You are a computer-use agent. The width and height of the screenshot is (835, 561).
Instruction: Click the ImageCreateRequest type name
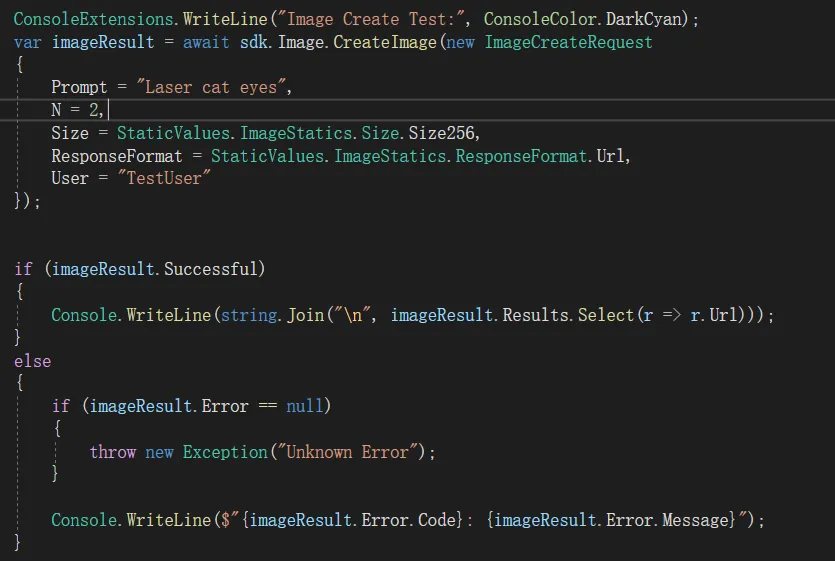point(568,42)
